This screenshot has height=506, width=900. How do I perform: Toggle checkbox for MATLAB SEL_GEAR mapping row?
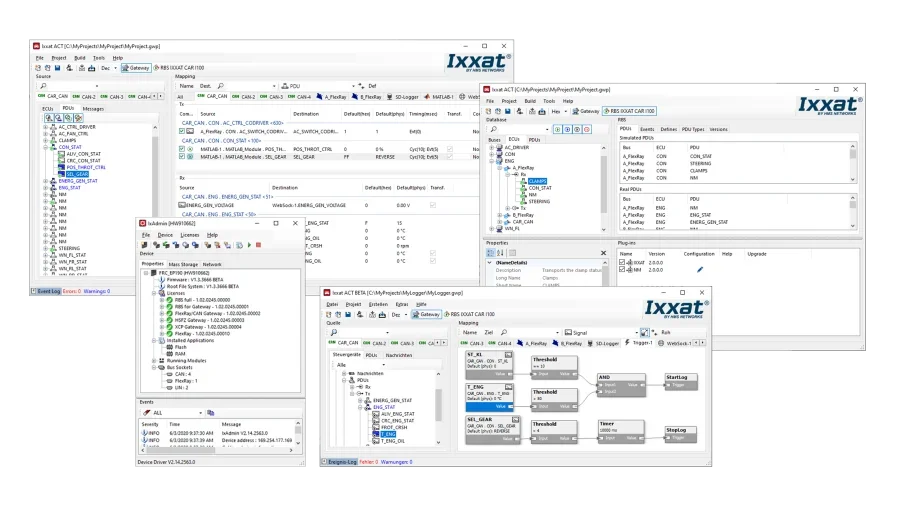tap(182, 156)
